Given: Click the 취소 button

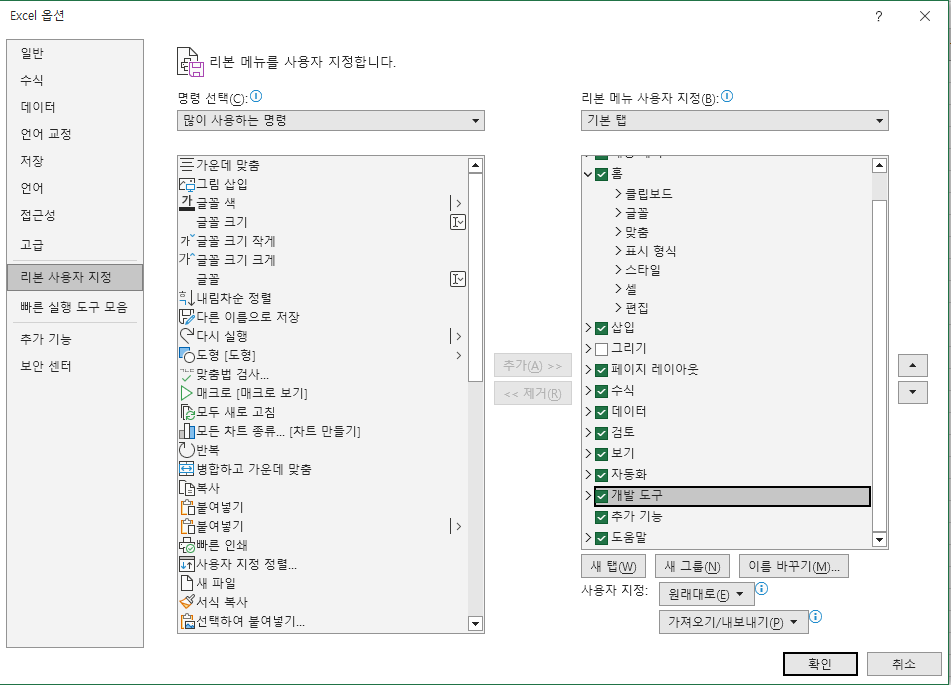Looking at the screenshot, I should click(904, 664).
